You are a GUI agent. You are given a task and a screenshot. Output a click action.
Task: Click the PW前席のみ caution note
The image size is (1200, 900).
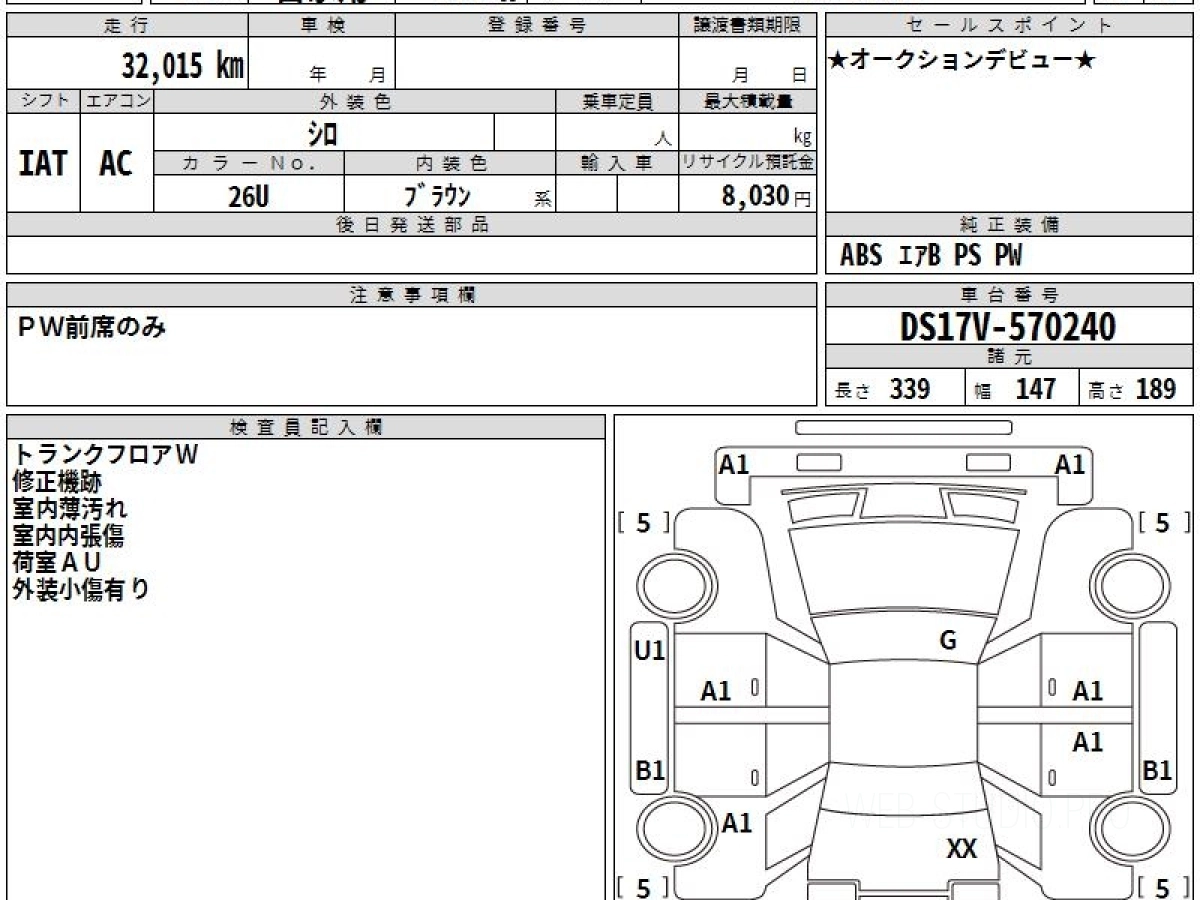91,327
